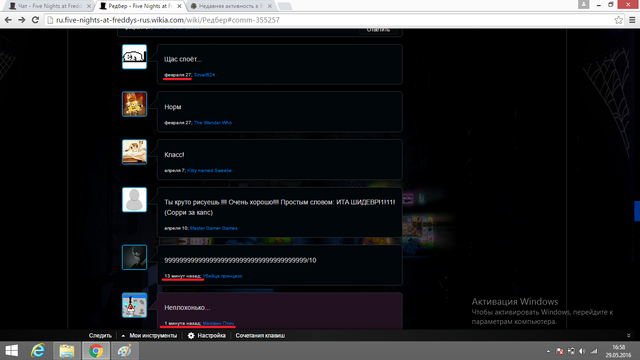This screenshot has width=640, height=360.
Task: Click the volume speaker tray icon
Action: click(x=582, y=351)
